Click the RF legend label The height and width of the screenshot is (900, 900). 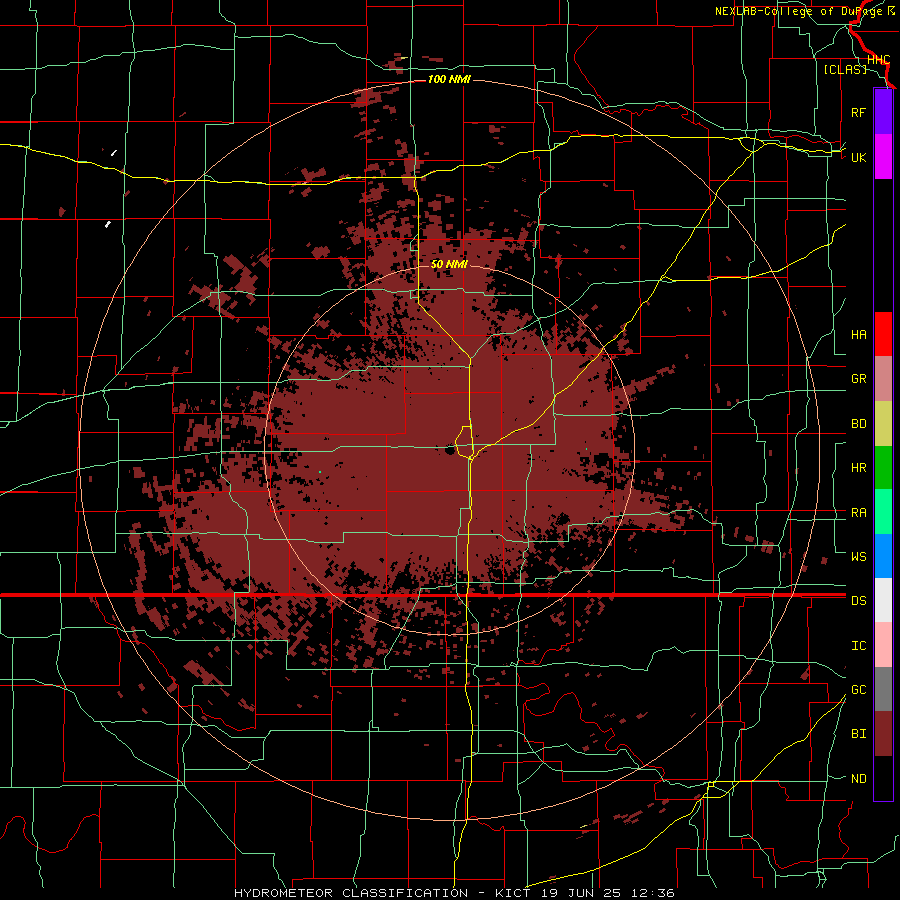pos(858,112)
